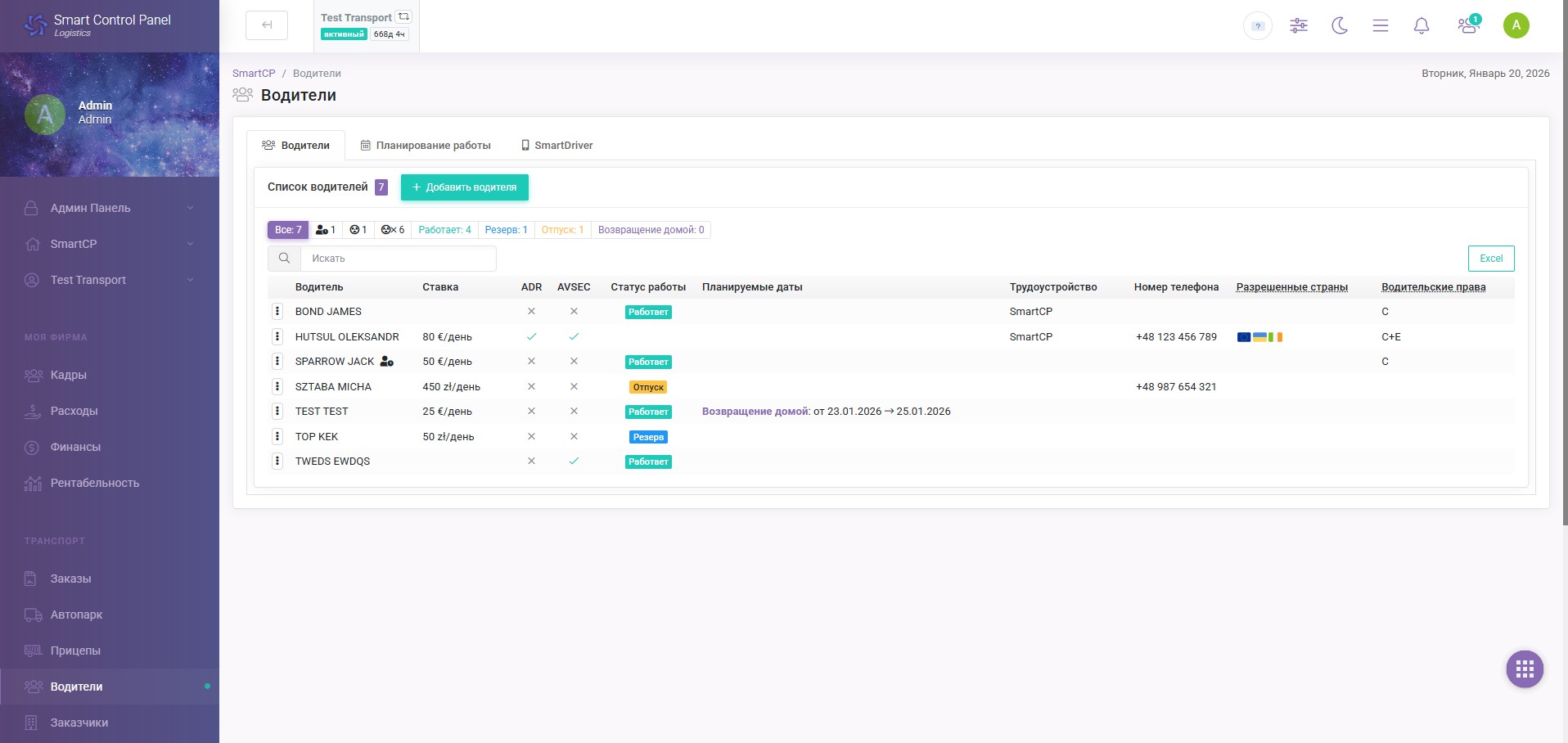Select the filter showing x 6
The image size is (1568, 743).
393,230
